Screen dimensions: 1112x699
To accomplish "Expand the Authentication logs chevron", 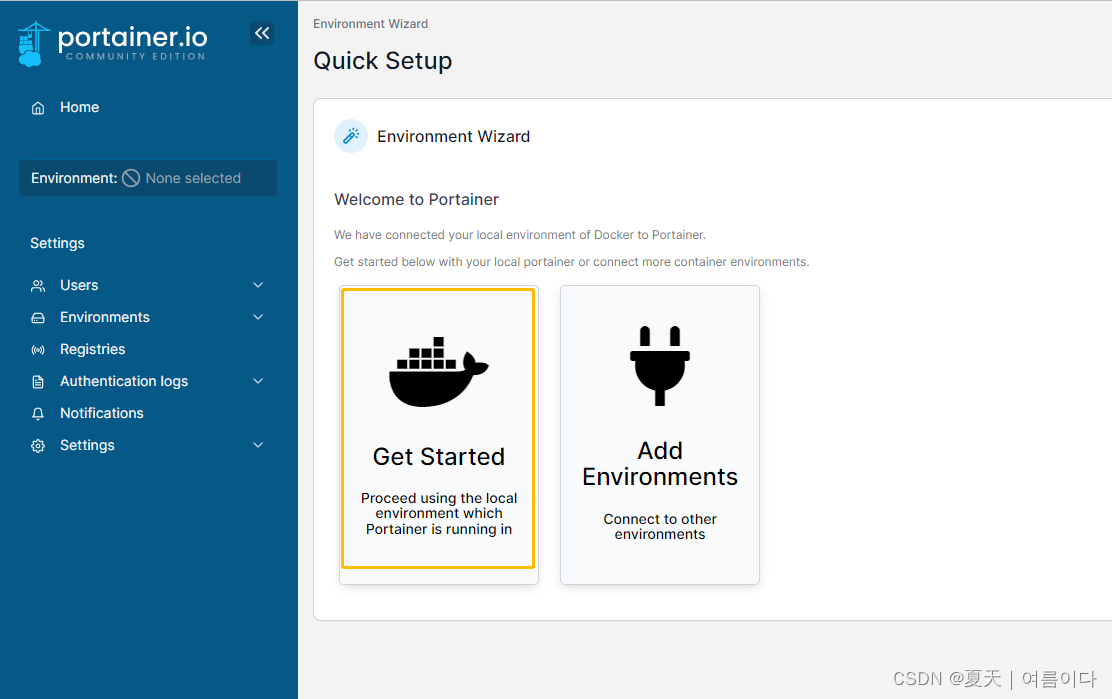I will (258, 381).
